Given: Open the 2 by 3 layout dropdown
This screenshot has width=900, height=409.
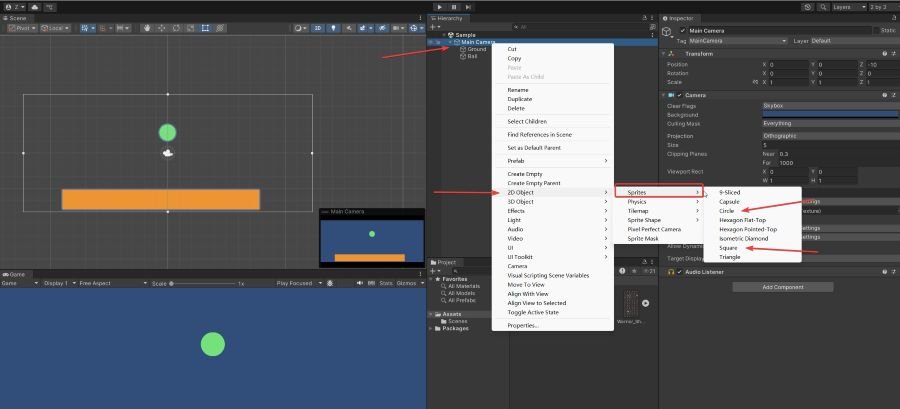Looking at the screenshot, I should (883, 7).
